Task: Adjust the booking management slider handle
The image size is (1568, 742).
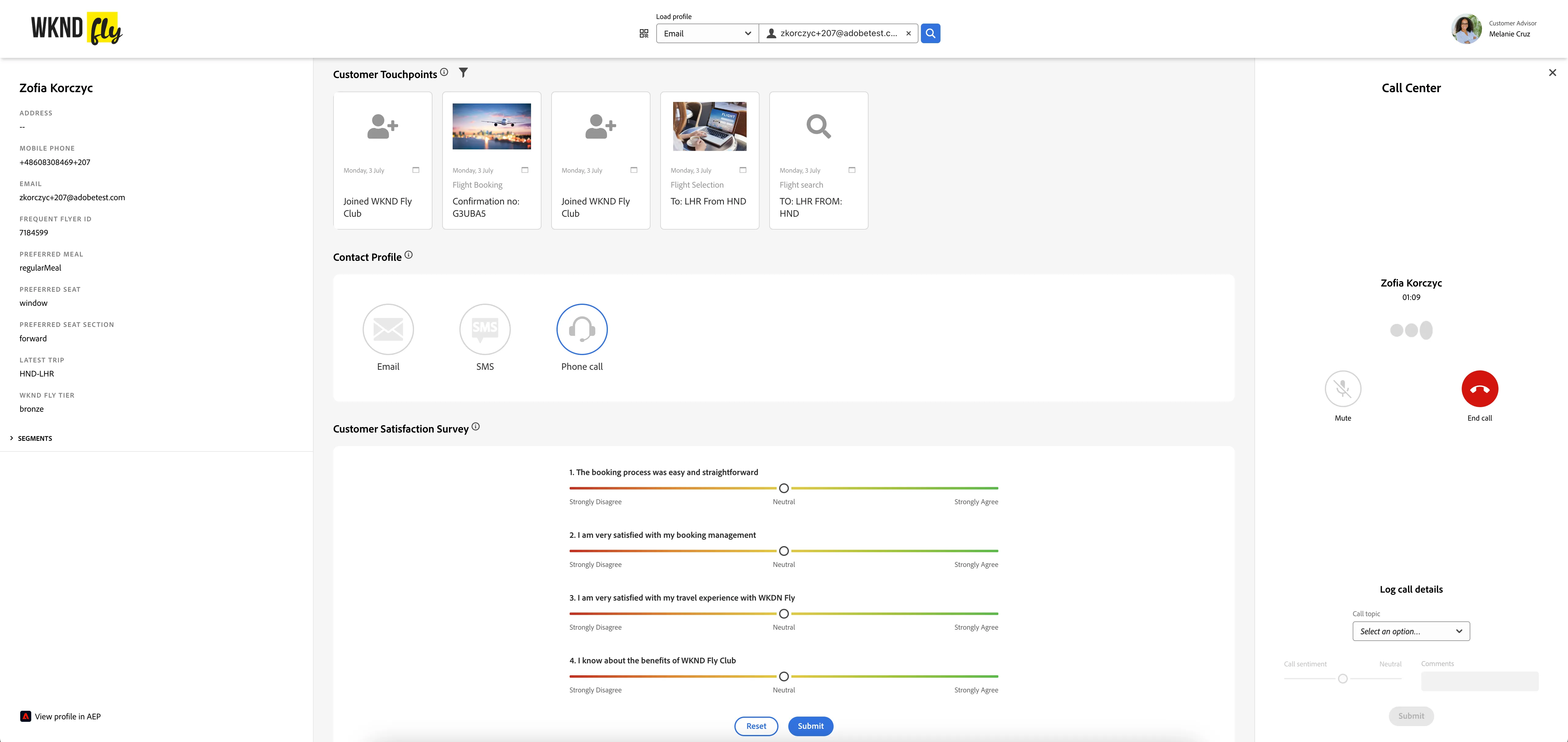Action: 784,551
